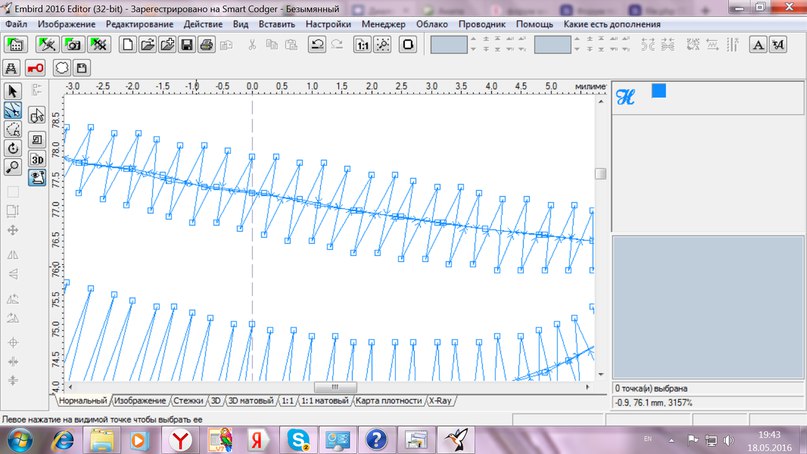Show the X-Ray view tab
Screen dimensions: 807x454
point(440,401)
